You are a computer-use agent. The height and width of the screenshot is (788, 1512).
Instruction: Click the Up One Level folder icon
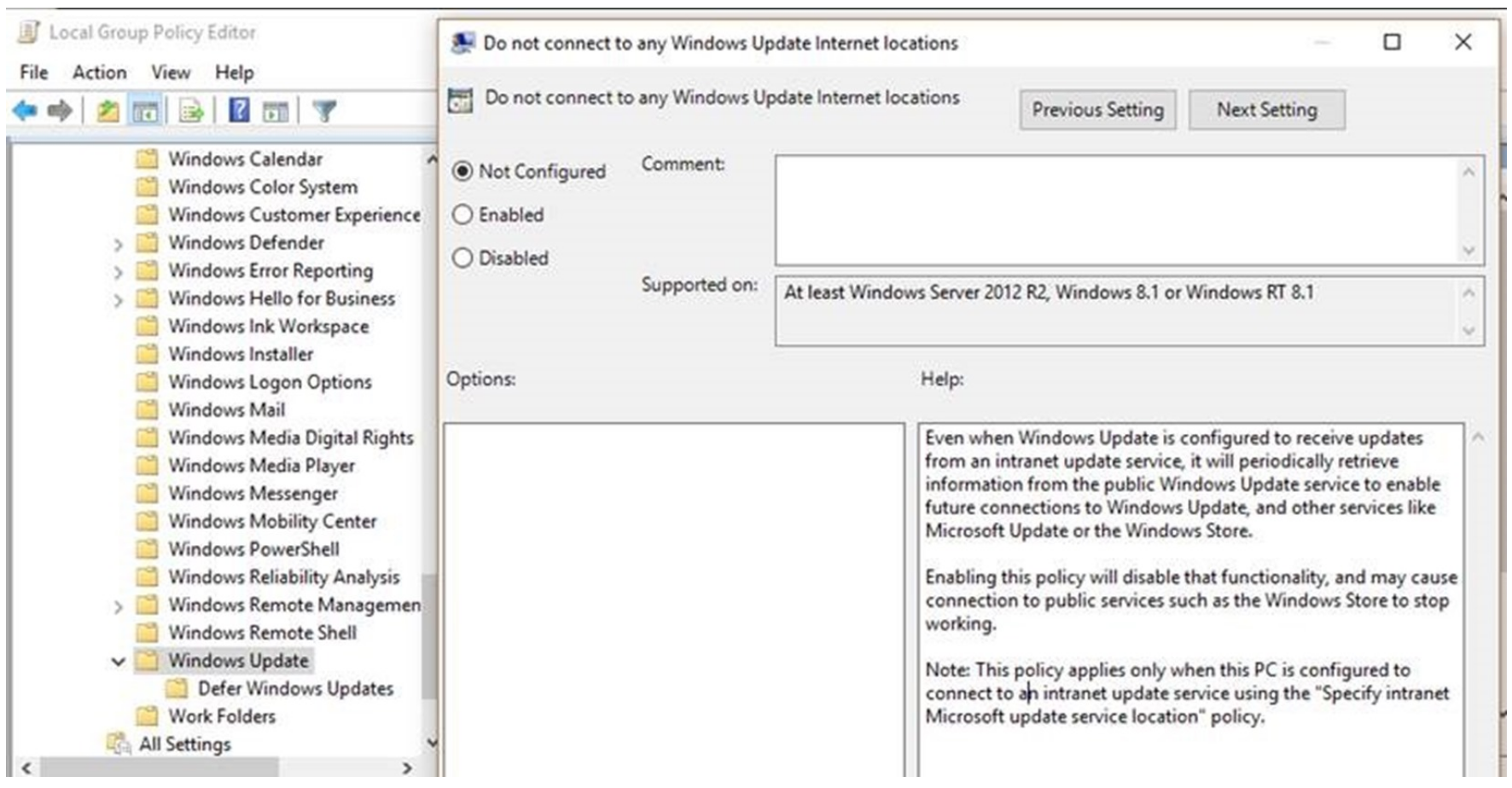coord(108,111)
